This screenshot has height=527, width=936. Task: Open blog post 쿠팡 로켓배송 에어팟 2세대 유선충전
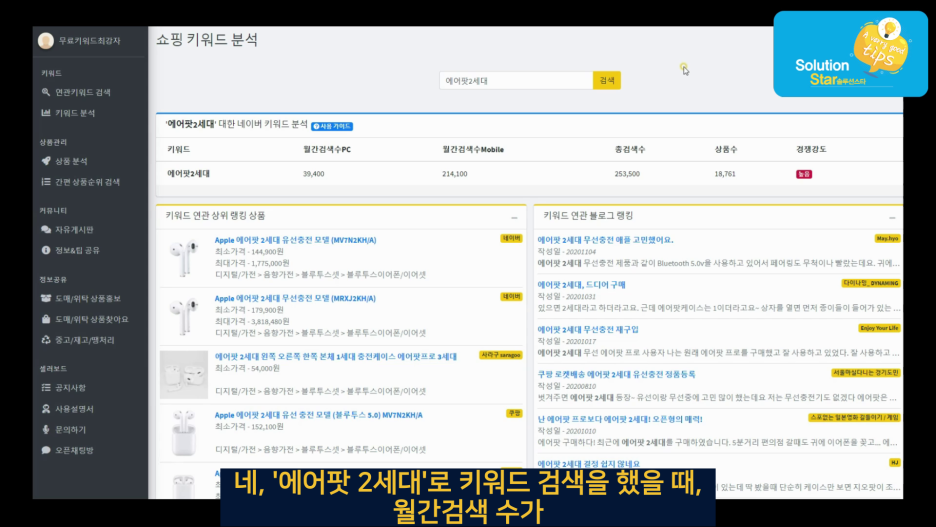pyautogui.click(x=617, y=374)
